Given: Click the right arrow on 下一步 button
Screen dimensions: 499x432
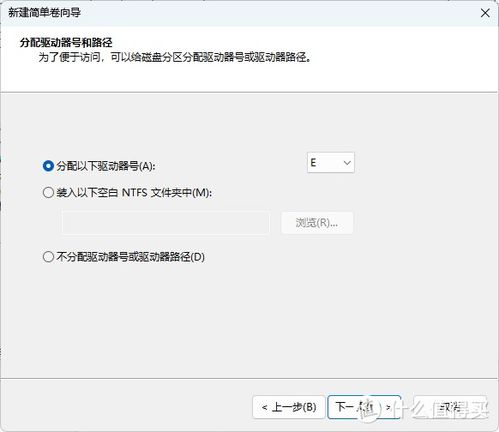Looking at the screenshot, I should [x=388, y=407].
